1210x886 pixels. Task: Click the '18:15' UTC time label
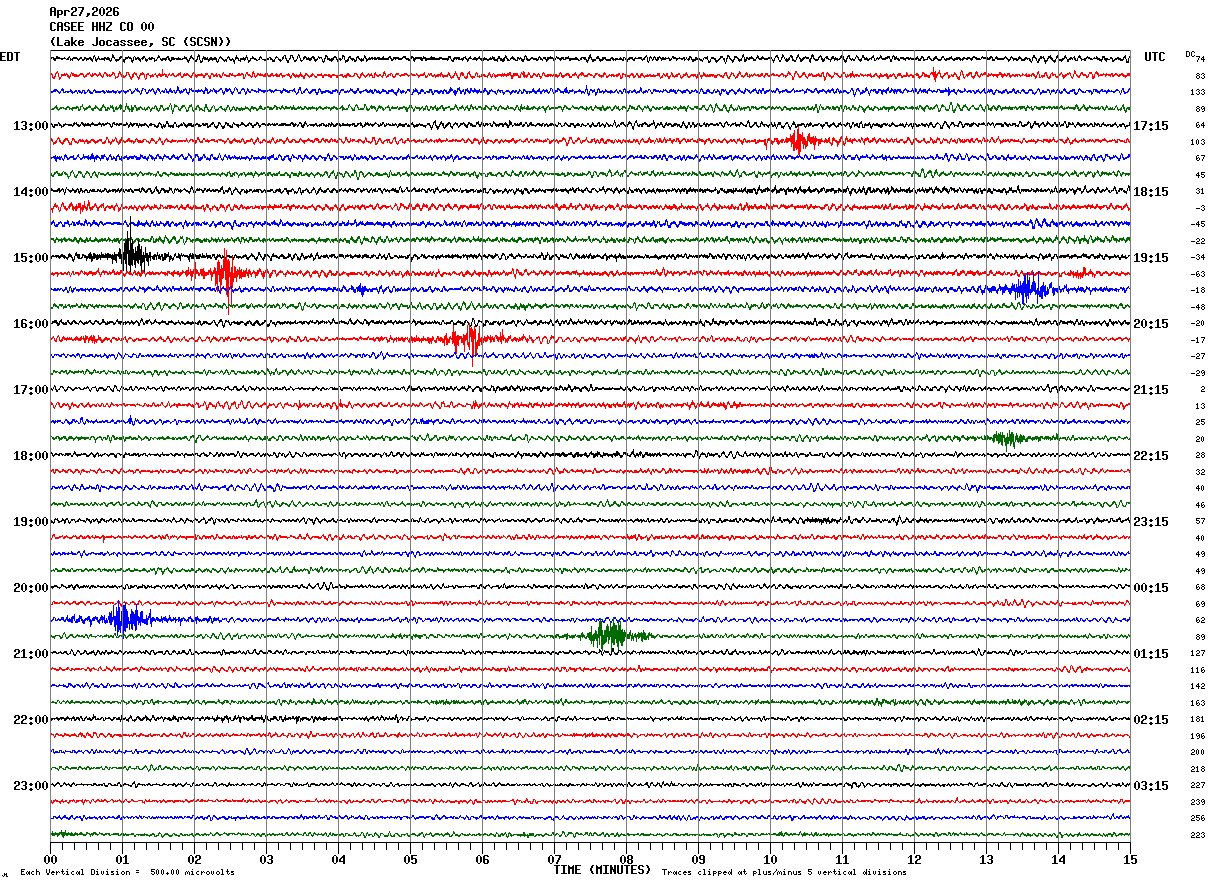coord(1151,192)
